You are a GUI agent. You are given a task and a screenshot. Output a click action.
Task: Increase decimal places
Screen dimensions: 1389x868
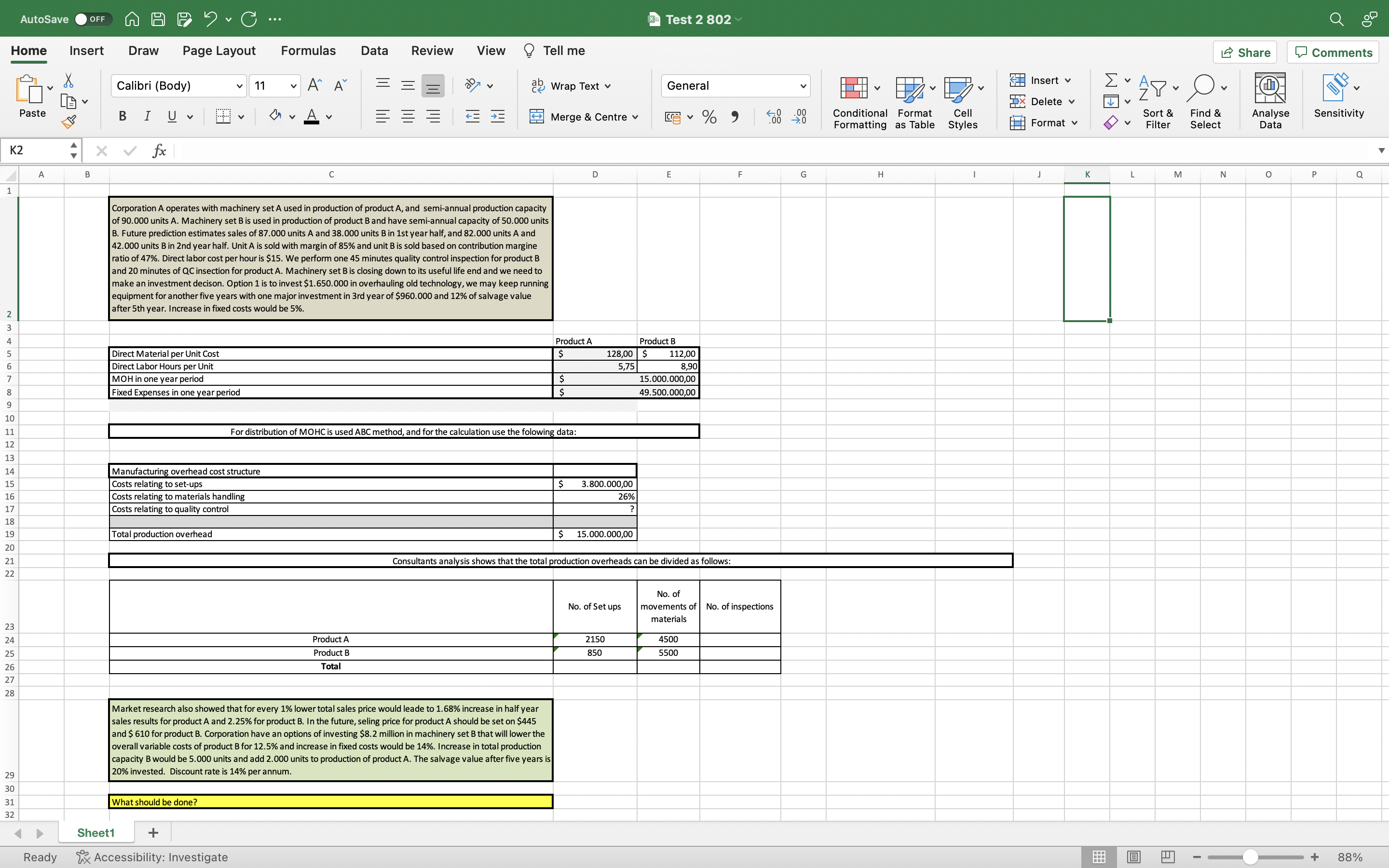pos(773,117)
